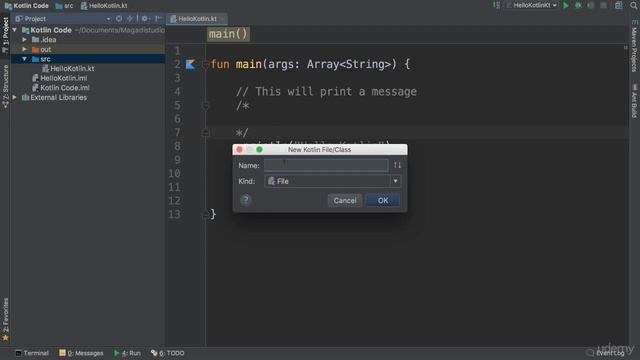Start debugging with the bug icon
The height and width of the screenshot is (360, 640).
(578, 6)
